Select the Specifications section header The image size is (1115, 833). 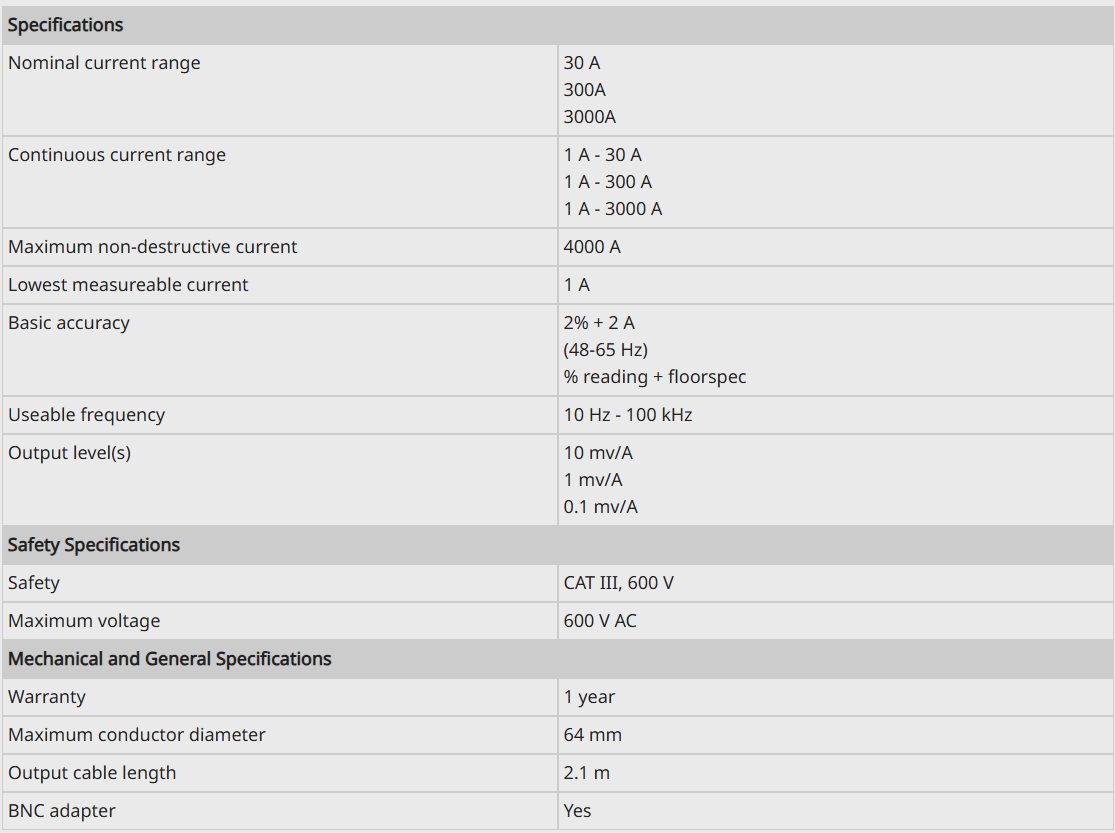[558, 25]
